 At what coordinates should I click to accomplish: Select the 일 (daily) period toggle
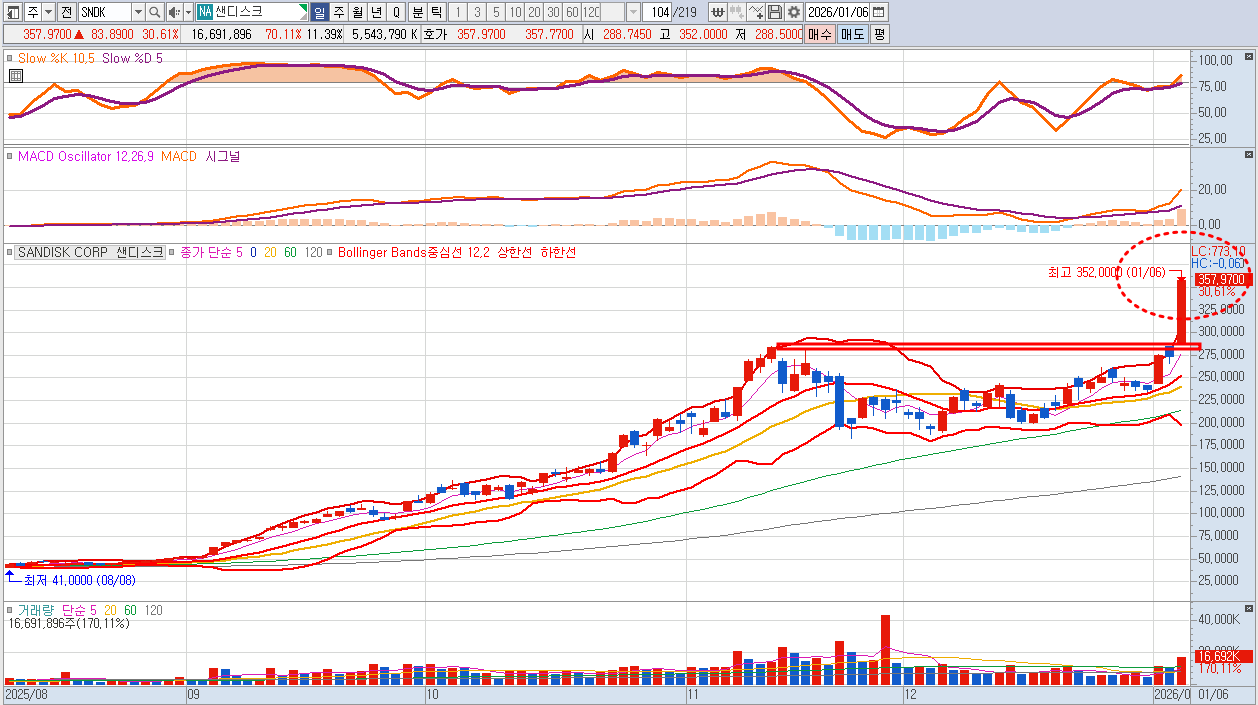click(x=319, y=12)
